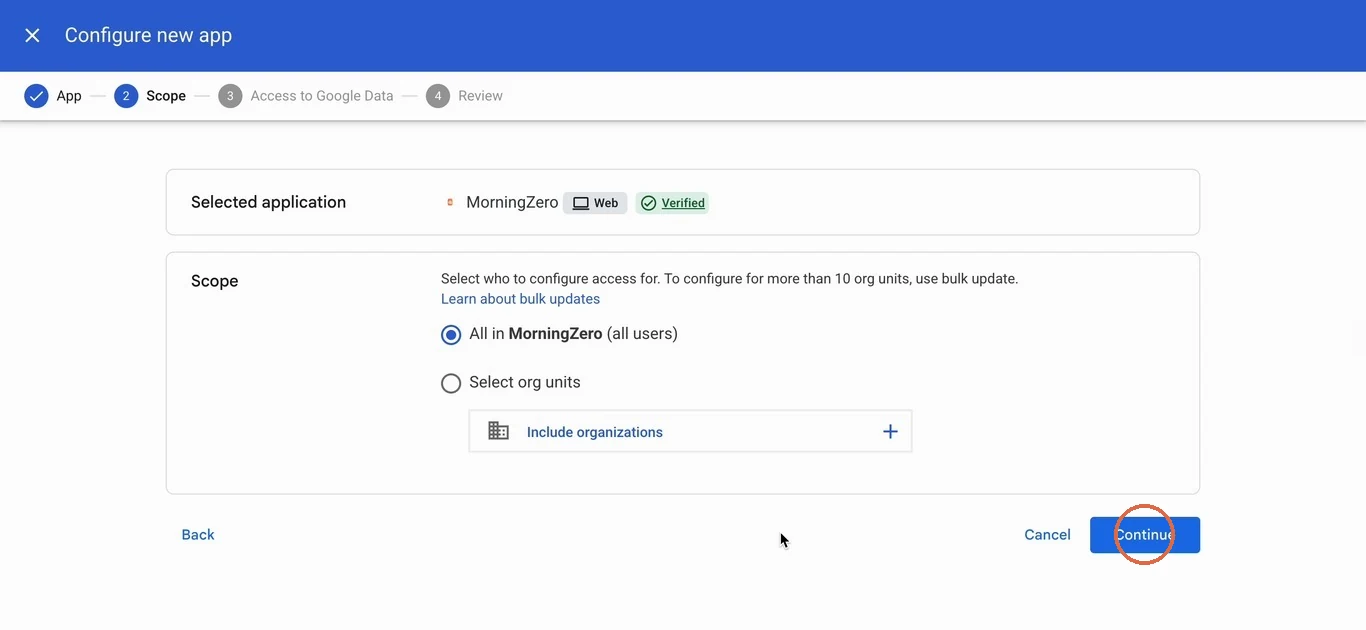Viewport: 1366px width, 630px height.
Task: Open the Learn about bulk updates link
Action: (520, 299)
